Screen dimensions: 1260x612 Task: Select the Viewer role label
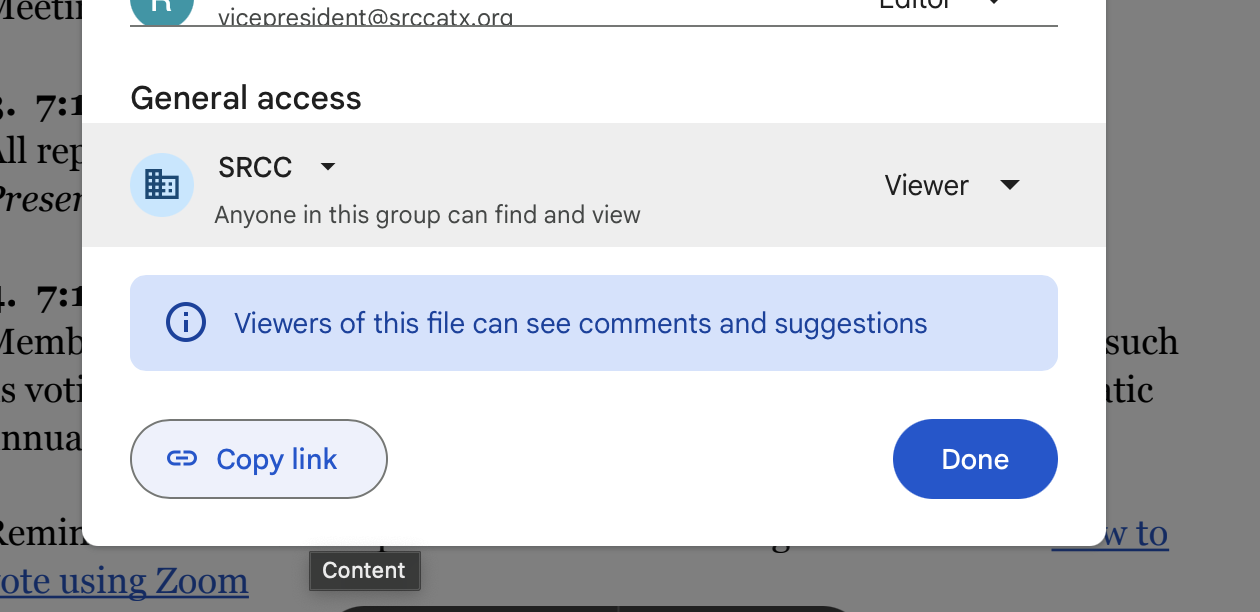tap(926, 185)
